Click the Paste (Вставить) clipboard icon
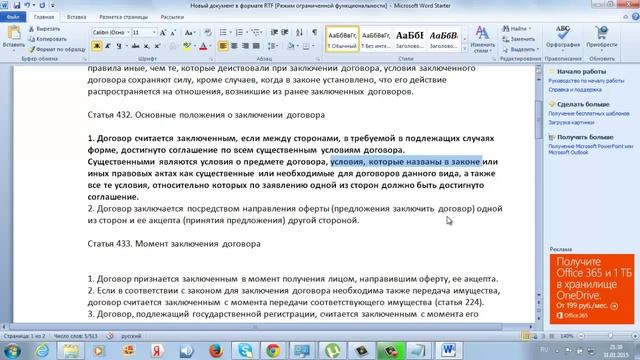This screenshot has height=360, width=640. click(14, 33)
